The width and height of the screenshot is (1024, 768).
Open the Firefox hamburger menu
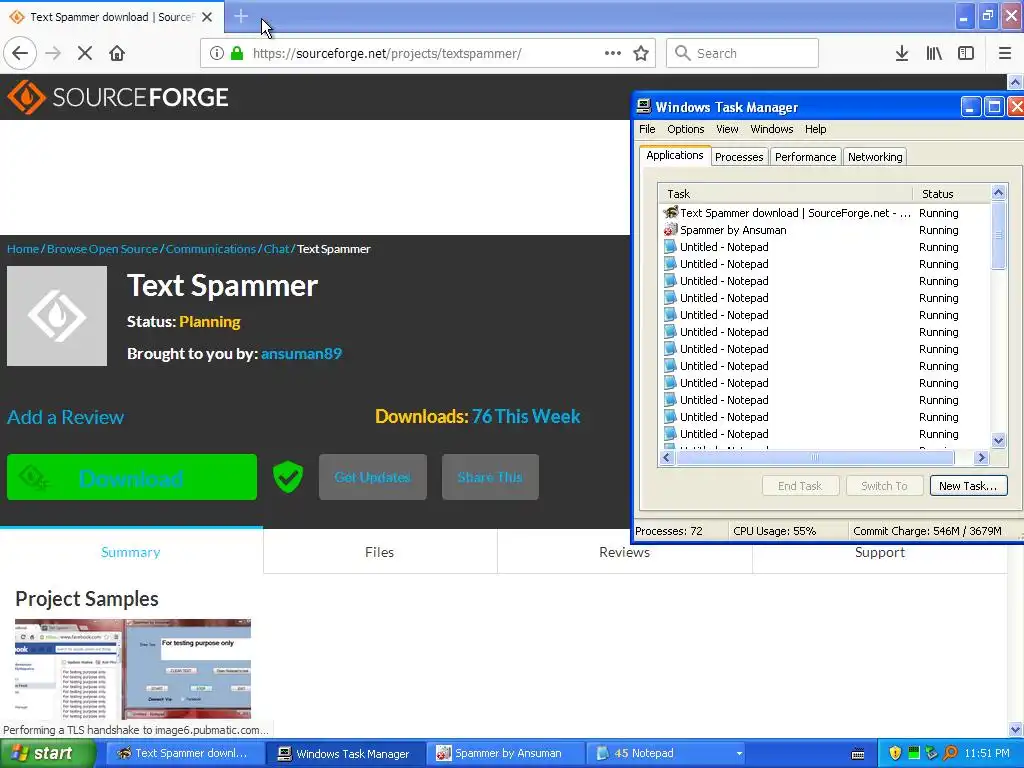tap(1005, 54)
